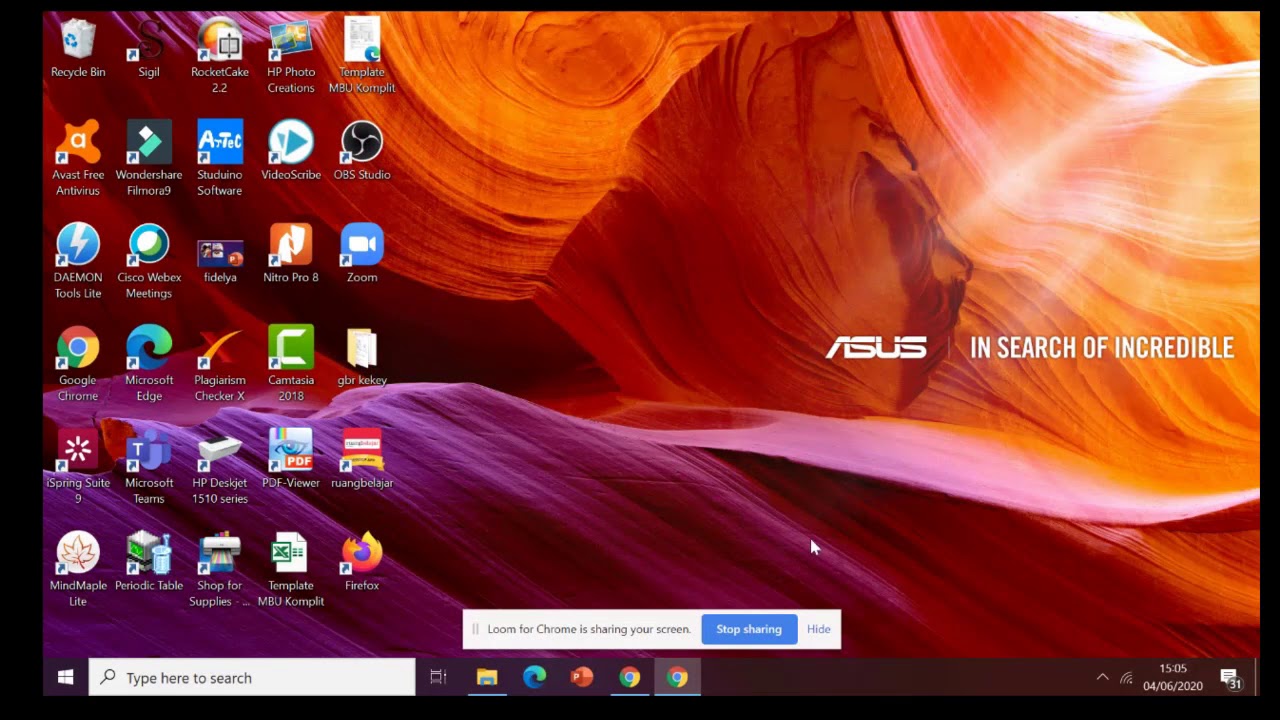Open the clock showing 15:05
The height and width of the screenshot is (720, 1280).
tap(1173, 677)
